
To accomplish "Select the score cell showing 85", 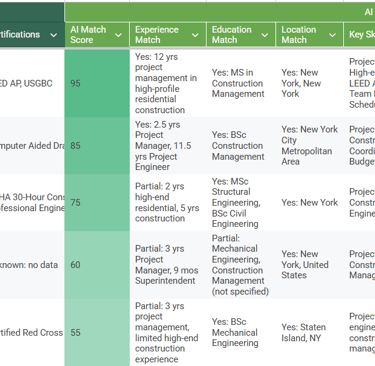I will [x=97, y=146].
